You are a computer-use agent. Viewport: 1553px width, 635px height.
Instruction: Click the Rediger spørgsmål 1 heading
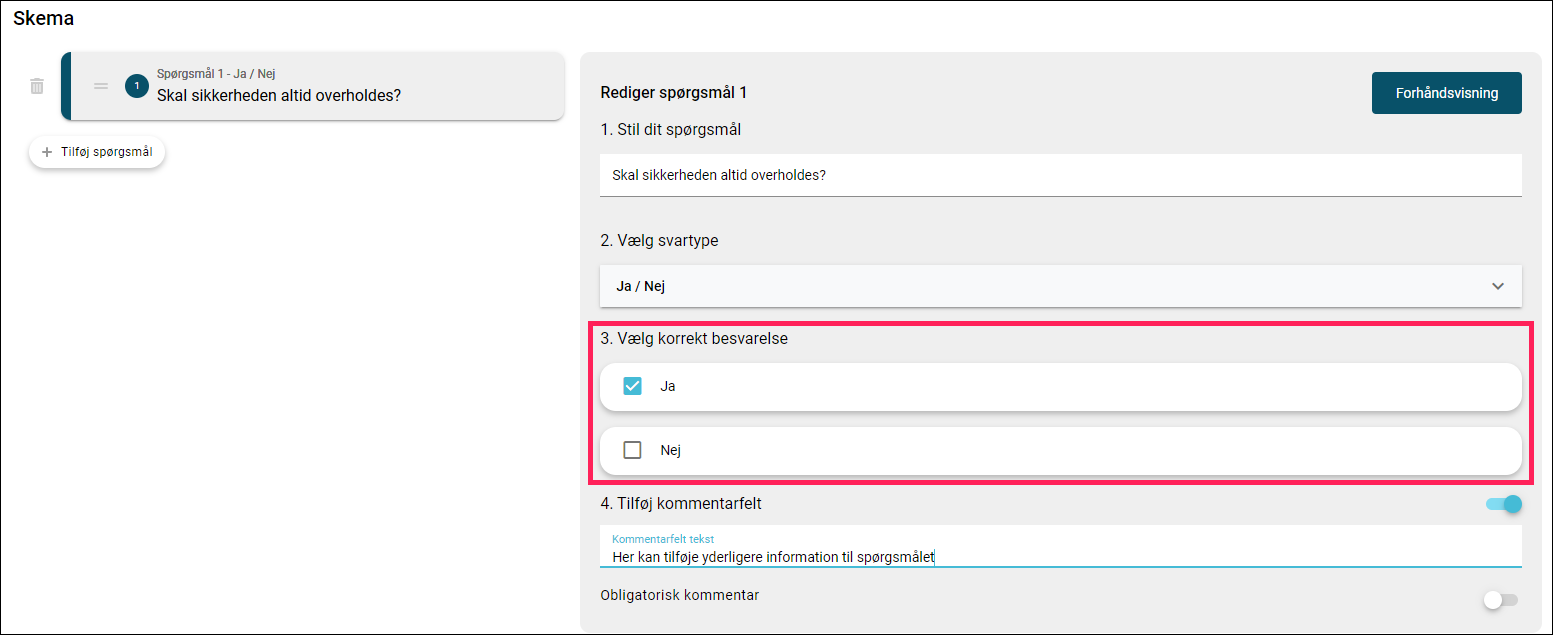tap(674, 93)
